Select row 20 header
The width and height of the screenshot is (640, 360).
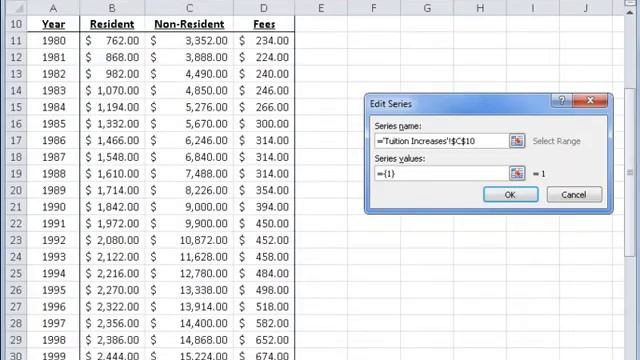pos(16,191)
